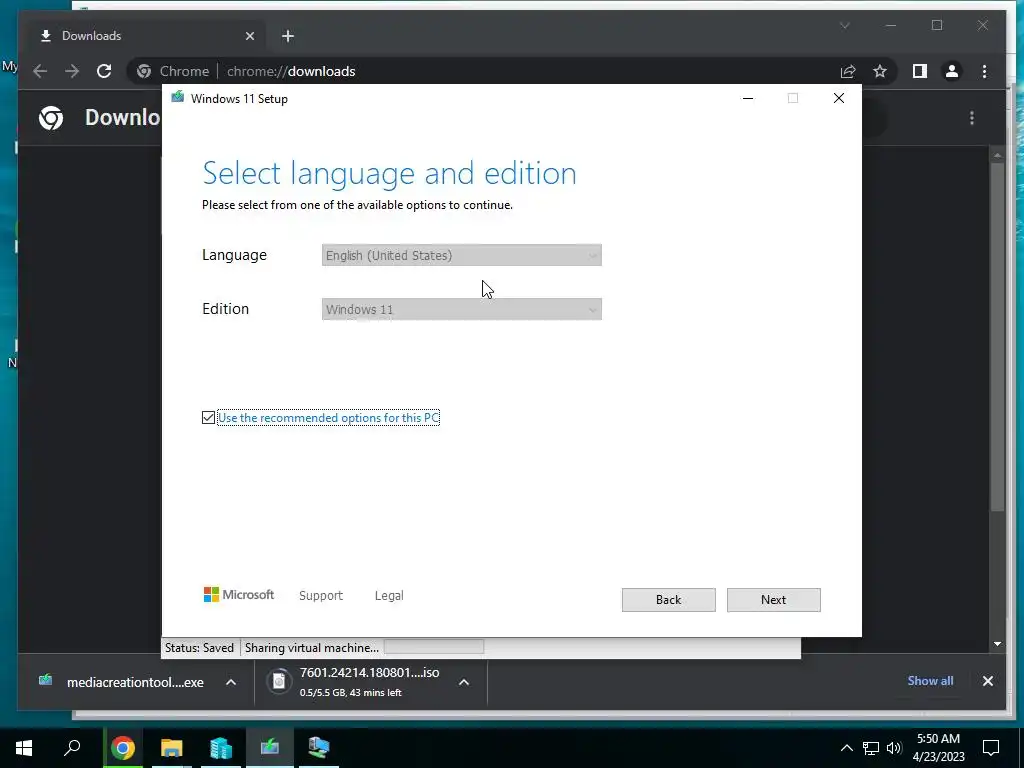
Task: Open the taskbar clock showing 5:50 AM
Action: pyautogui.click(x=938, y=748)
